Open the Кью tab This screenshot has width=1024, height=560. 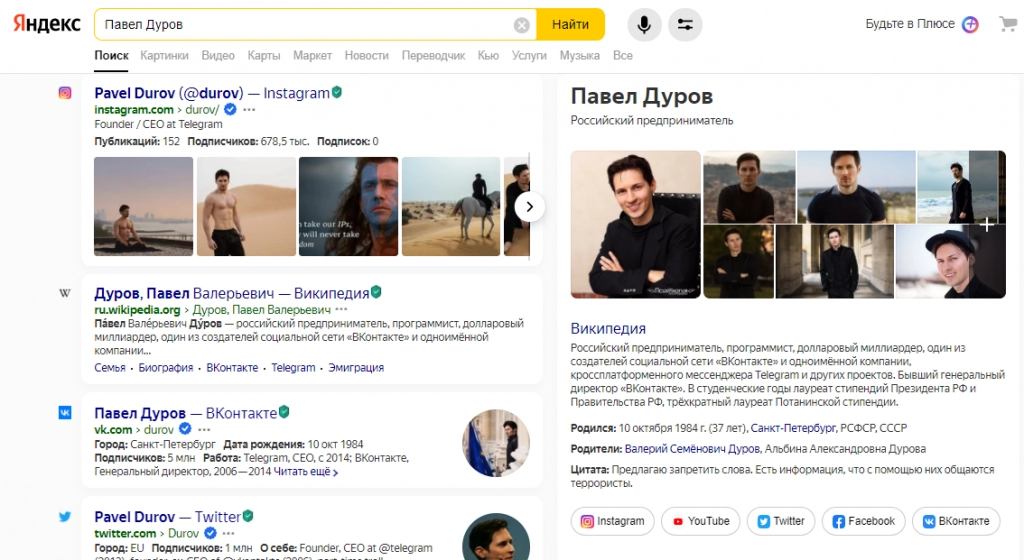(x=488, y=55)
